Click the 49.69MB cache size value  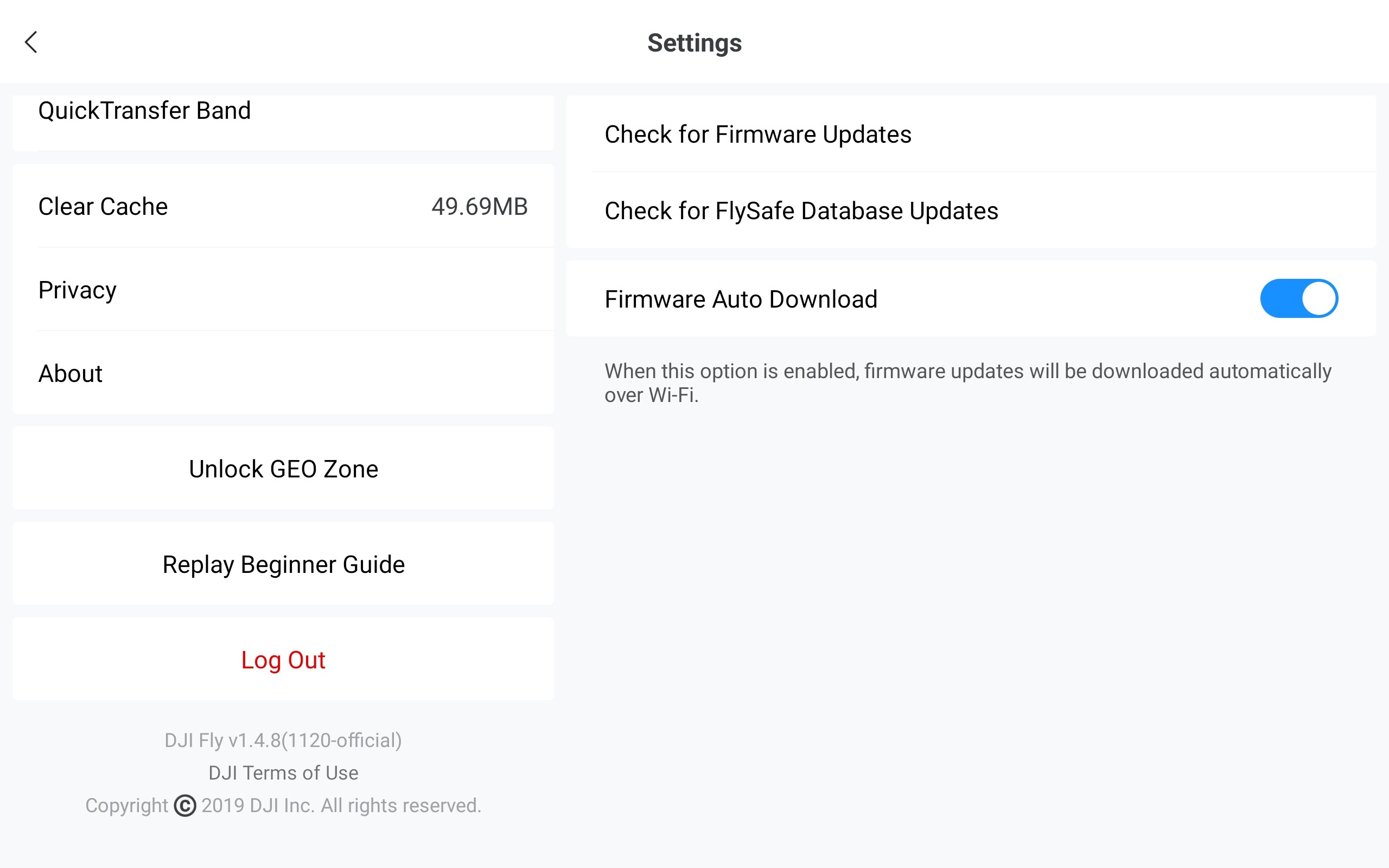tap(479, 206)
